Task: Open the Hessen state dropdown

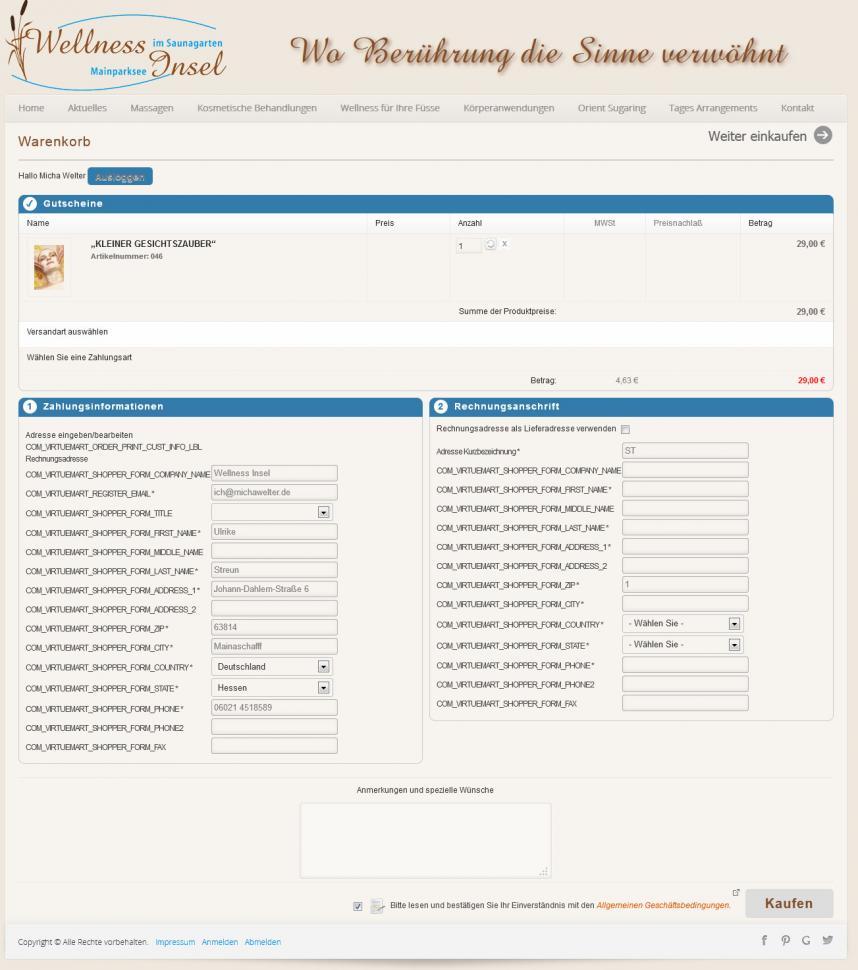Action: pos(323,687)
